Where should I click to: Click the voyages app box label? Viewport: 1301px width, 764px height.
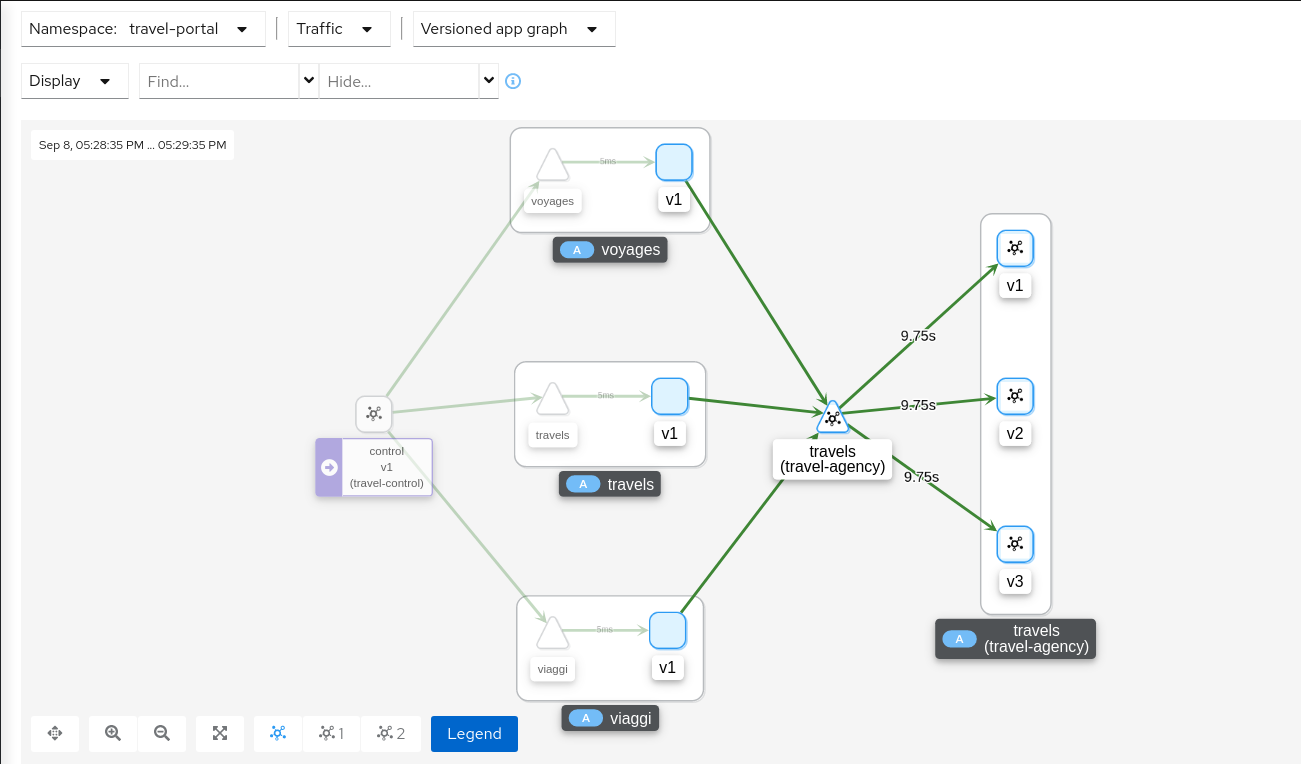[610, 249]
